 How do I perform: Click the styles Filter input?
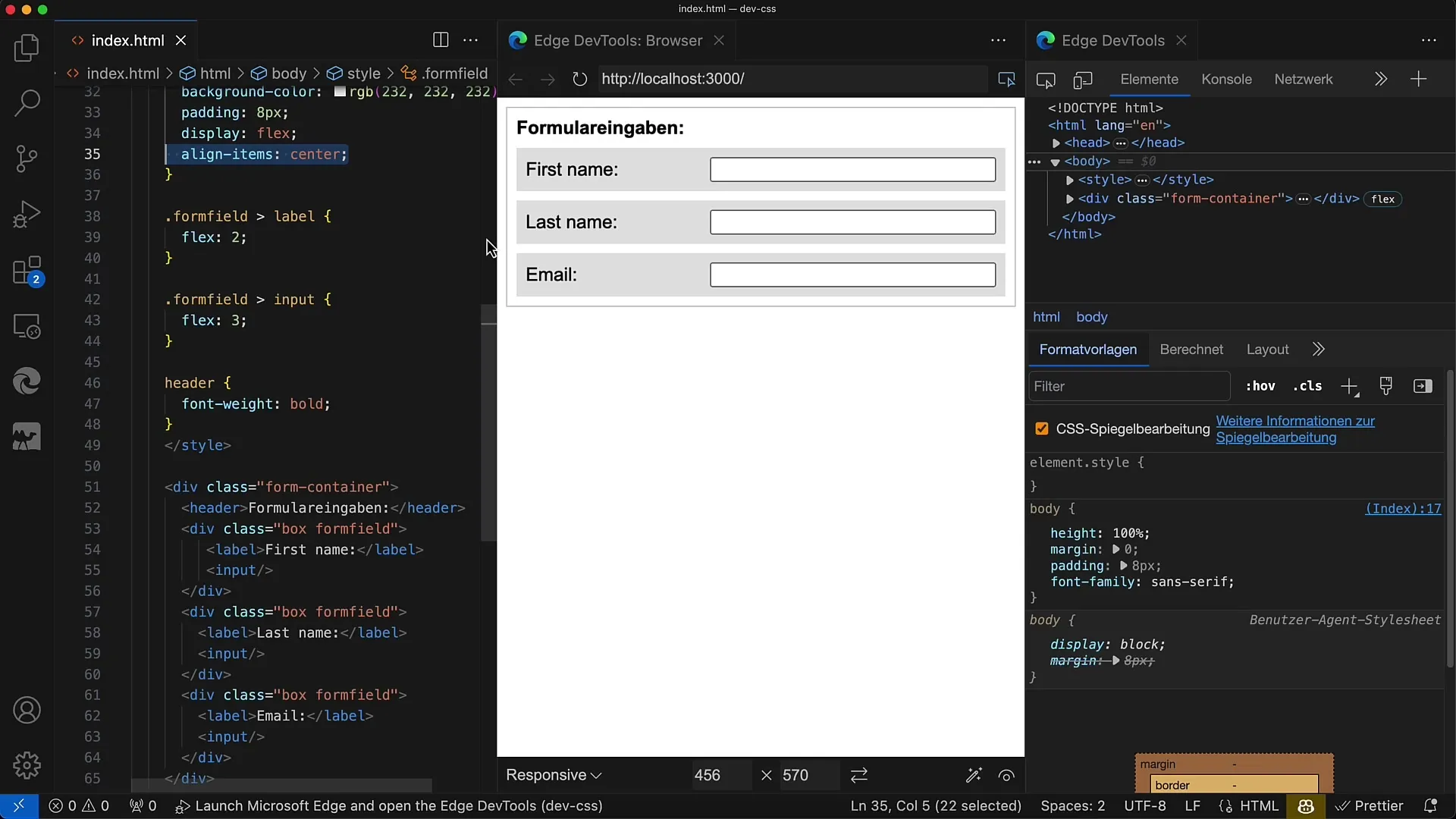pyautogui.click(x=1128, y=386)
